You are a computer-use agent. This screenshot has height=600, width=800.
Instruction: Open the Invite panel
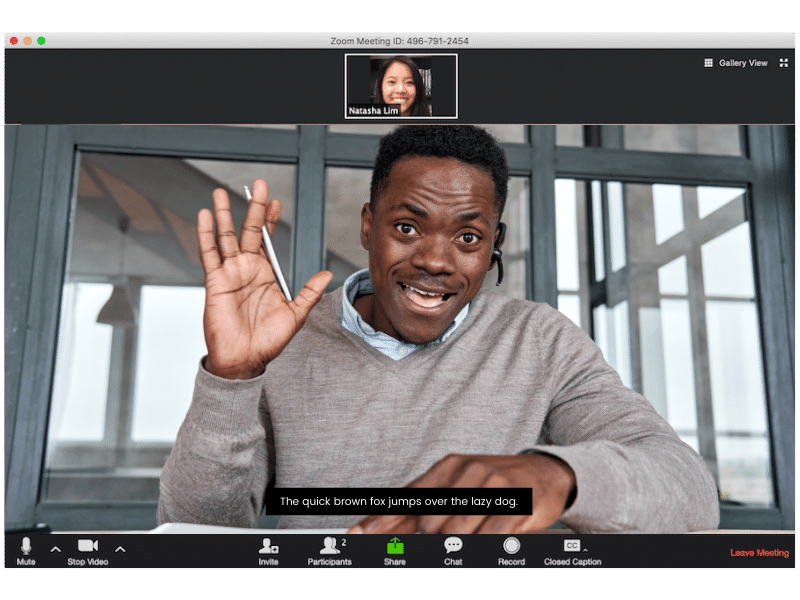[x=267, y=552]
